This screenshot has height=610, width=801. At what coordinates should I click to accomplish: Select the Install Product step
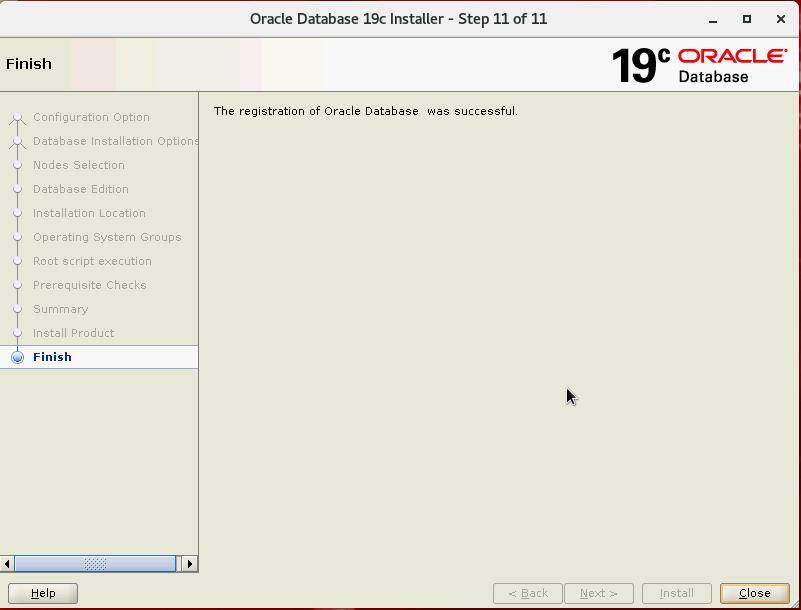tap(73, 333)
